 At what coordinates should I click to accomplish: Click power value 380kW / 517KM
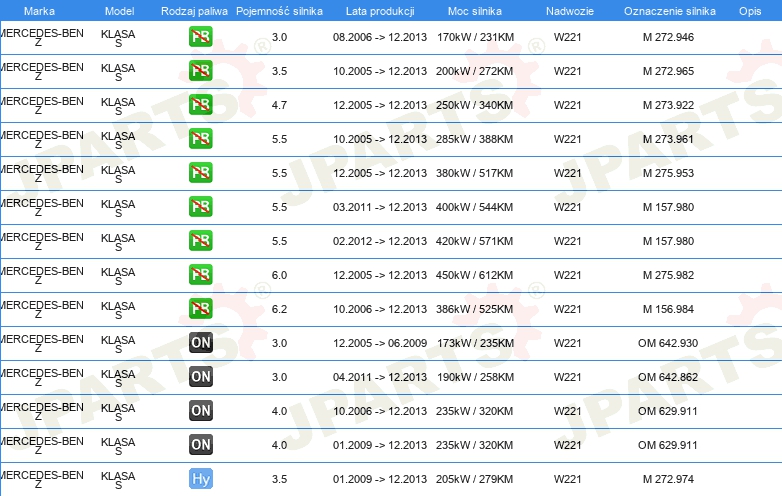[474, 173]
